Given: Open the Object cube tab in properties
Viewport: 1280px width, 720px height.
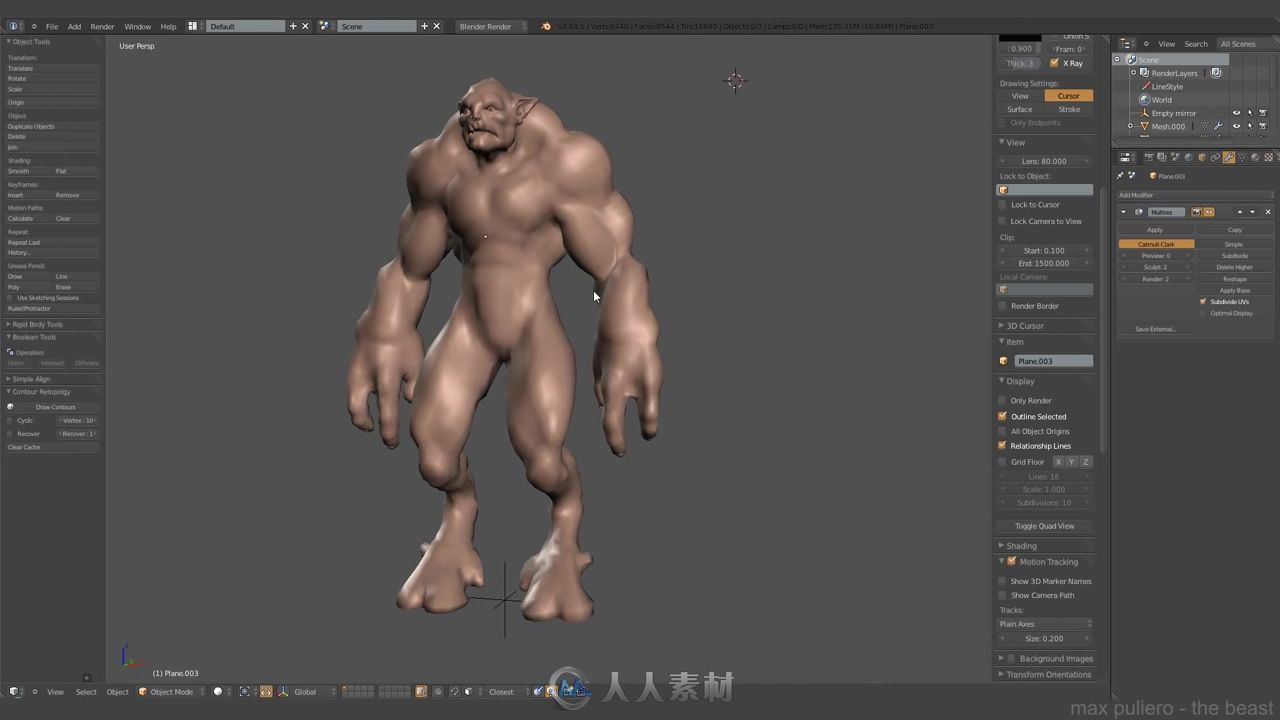Looking at the screenshot, I should click(x=1202, y=157).
